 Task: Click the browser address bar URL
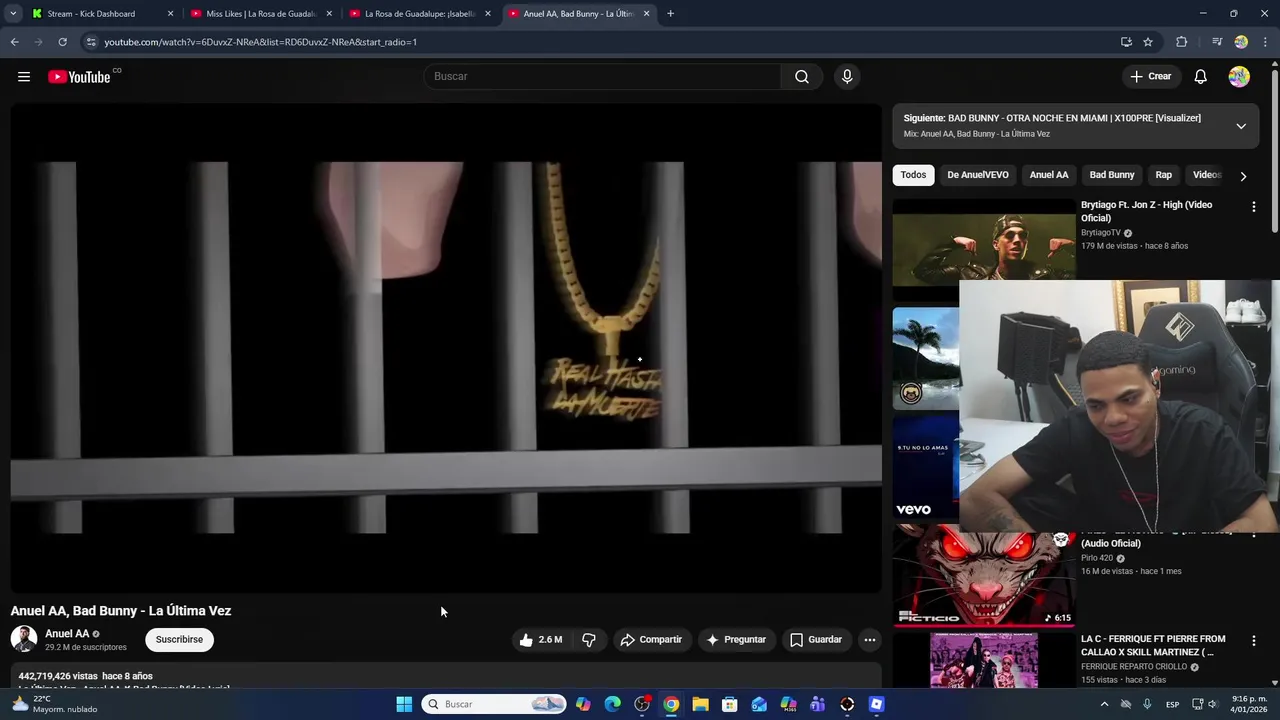[x=260, y=42]
